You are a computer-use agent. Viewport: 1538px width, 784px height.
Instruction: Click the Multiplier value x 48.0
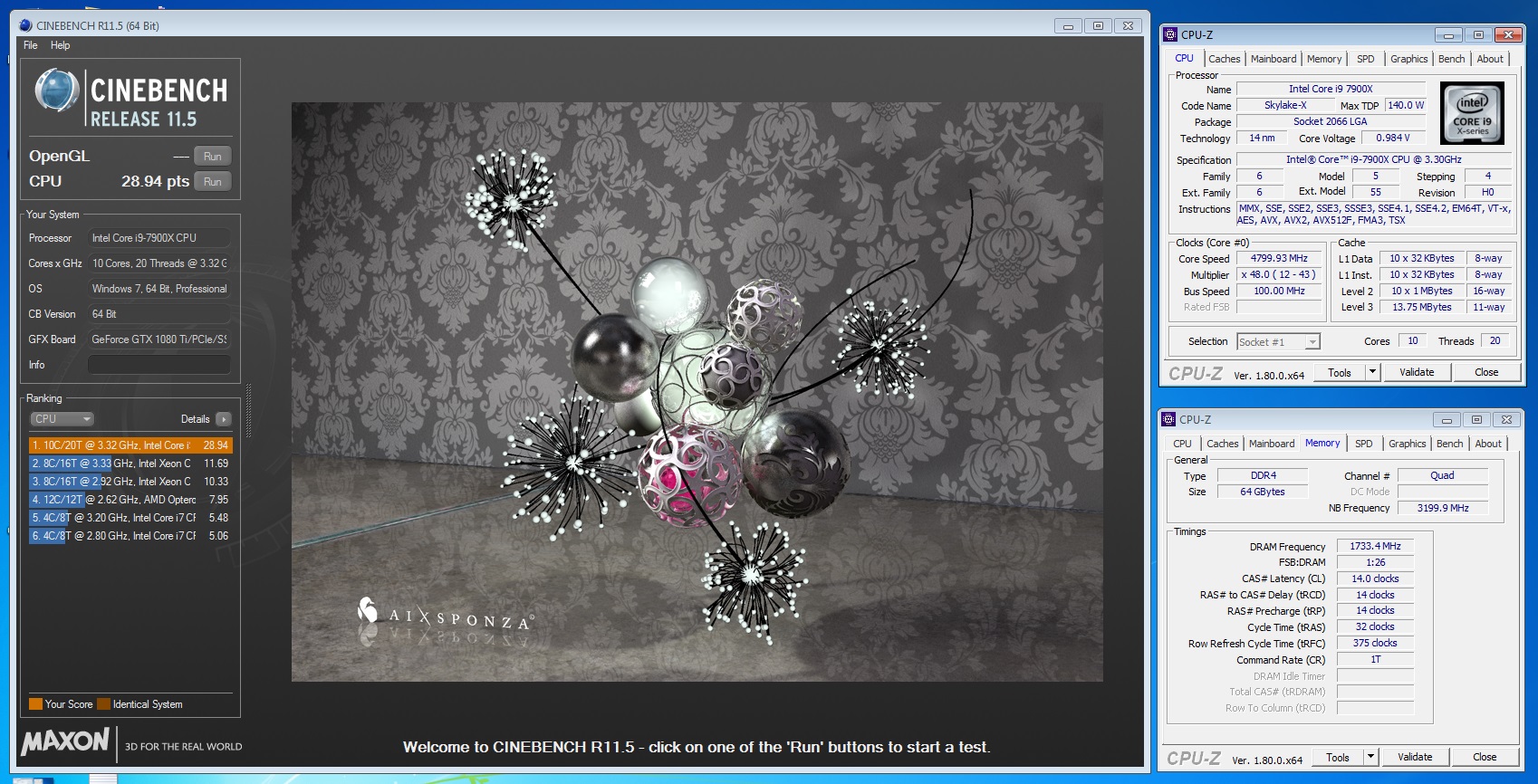click(x=1279, y=274)
